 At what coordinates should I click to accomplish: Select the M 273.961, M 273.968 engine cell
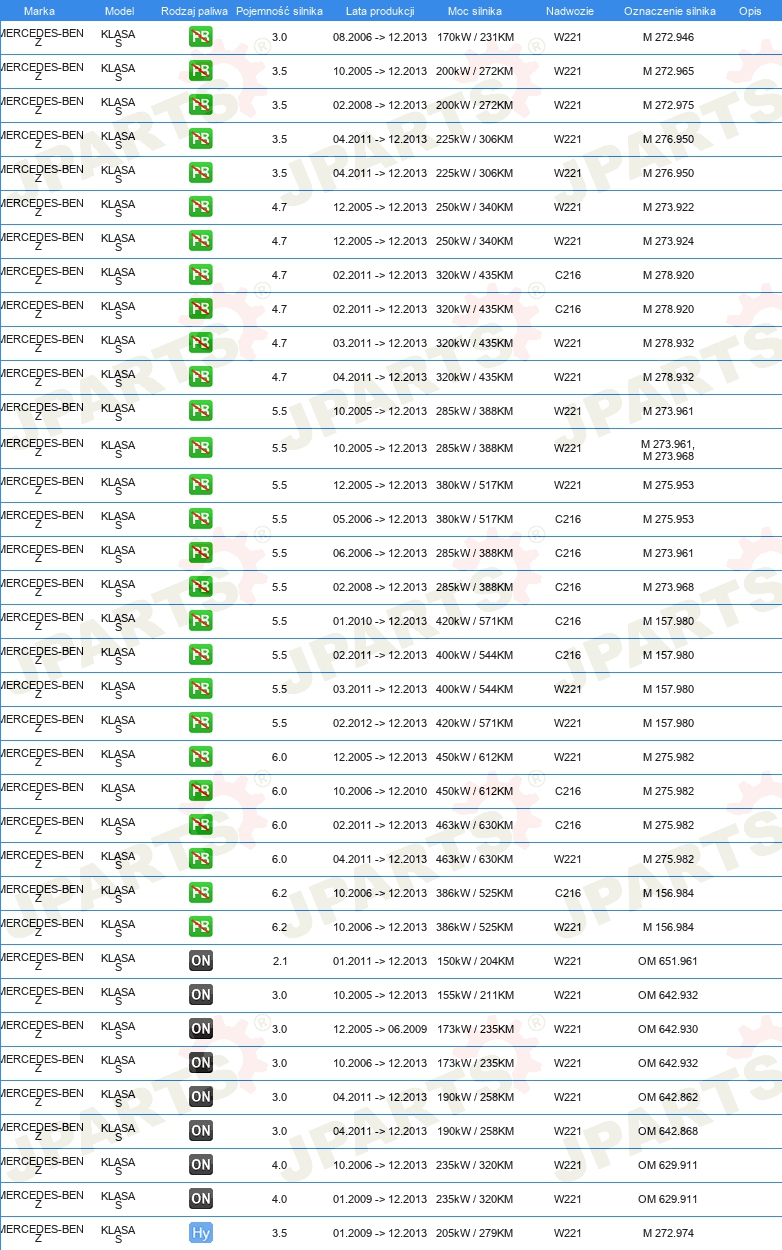coord(668,451)
